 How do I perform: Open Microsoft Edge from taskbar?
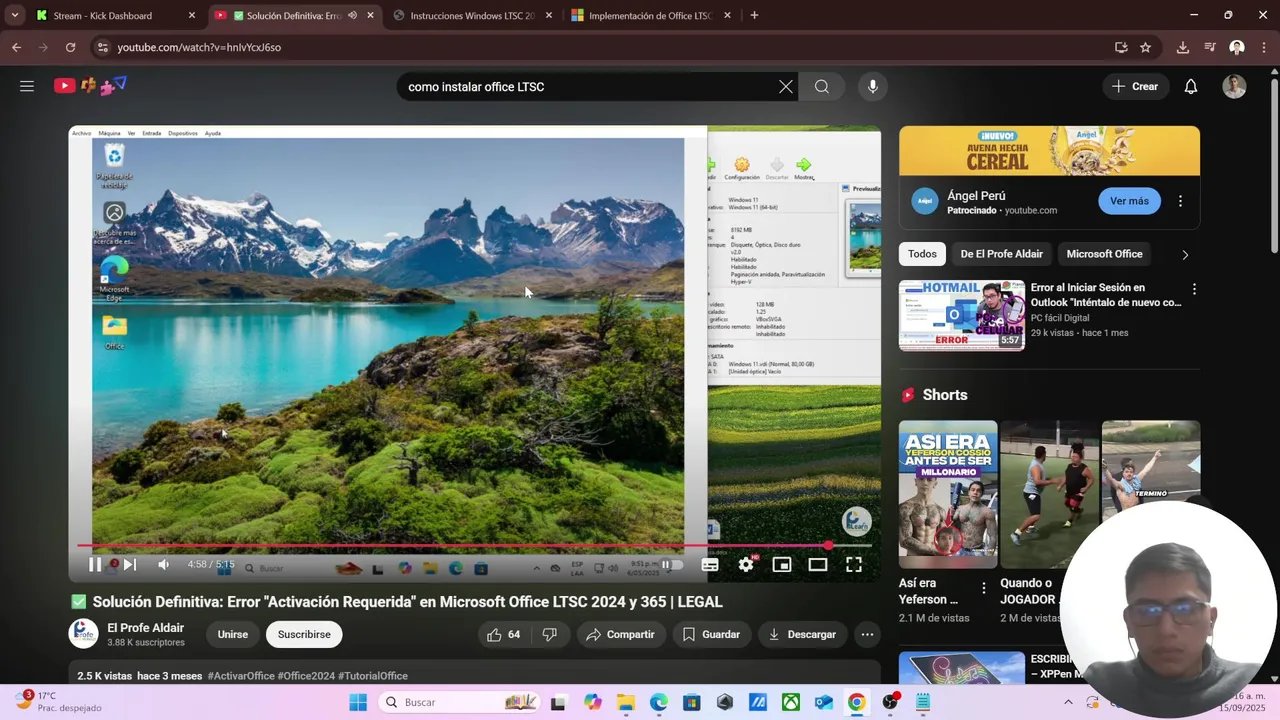pos(658,702)
